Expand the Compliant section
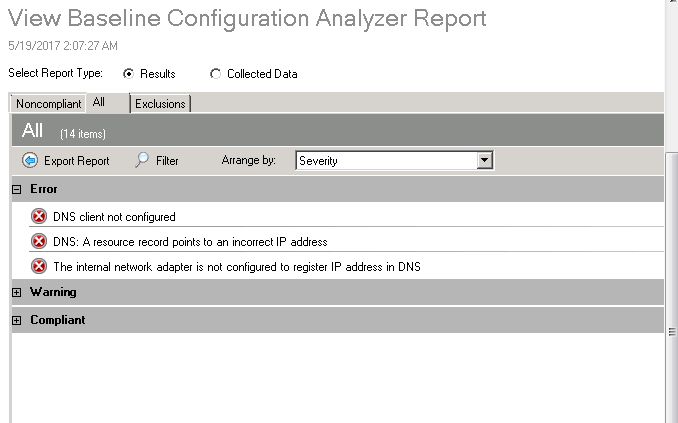Viewport: 678px width, 423px height. click(16, 320)
